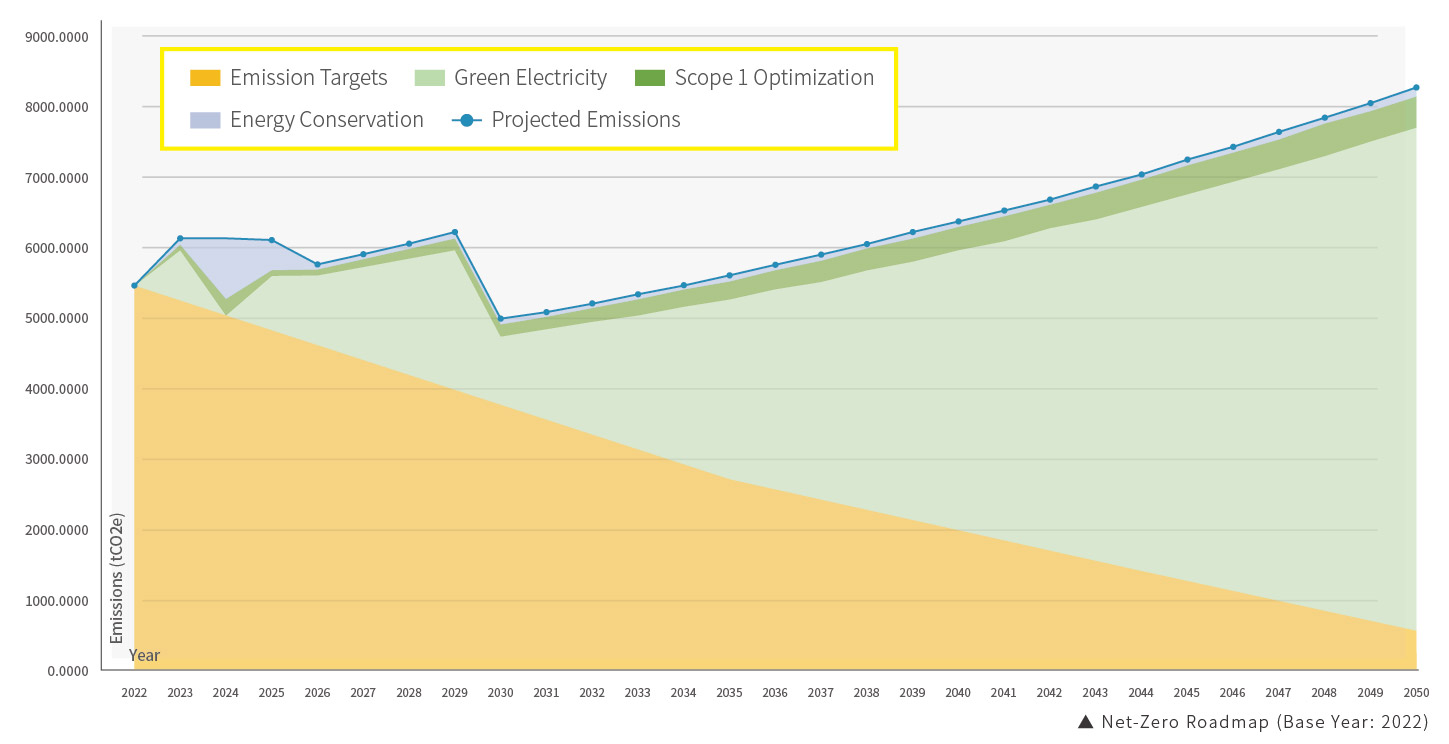This screenshot has width=1449, height=744.
Task: Click the 2037 x-axis year label
Action: pyautogui.click(x=821, y=692)
